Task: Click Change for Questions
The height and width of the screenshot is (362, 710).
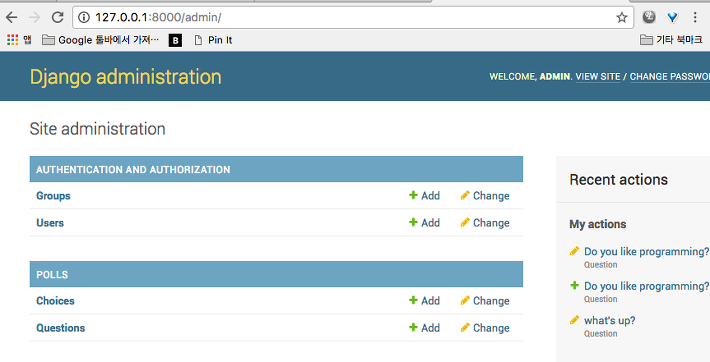Action: click(485, 328)
